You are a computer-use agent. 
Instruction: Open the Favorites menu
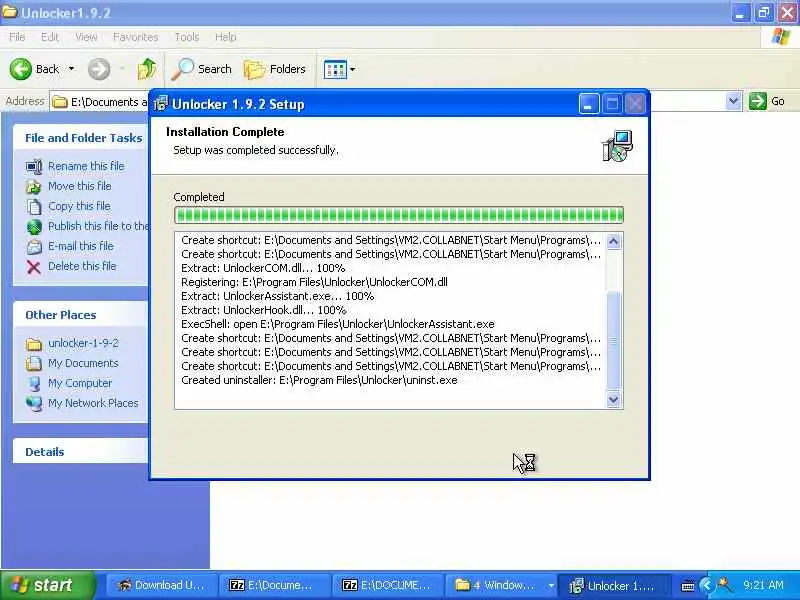[135, 37]
